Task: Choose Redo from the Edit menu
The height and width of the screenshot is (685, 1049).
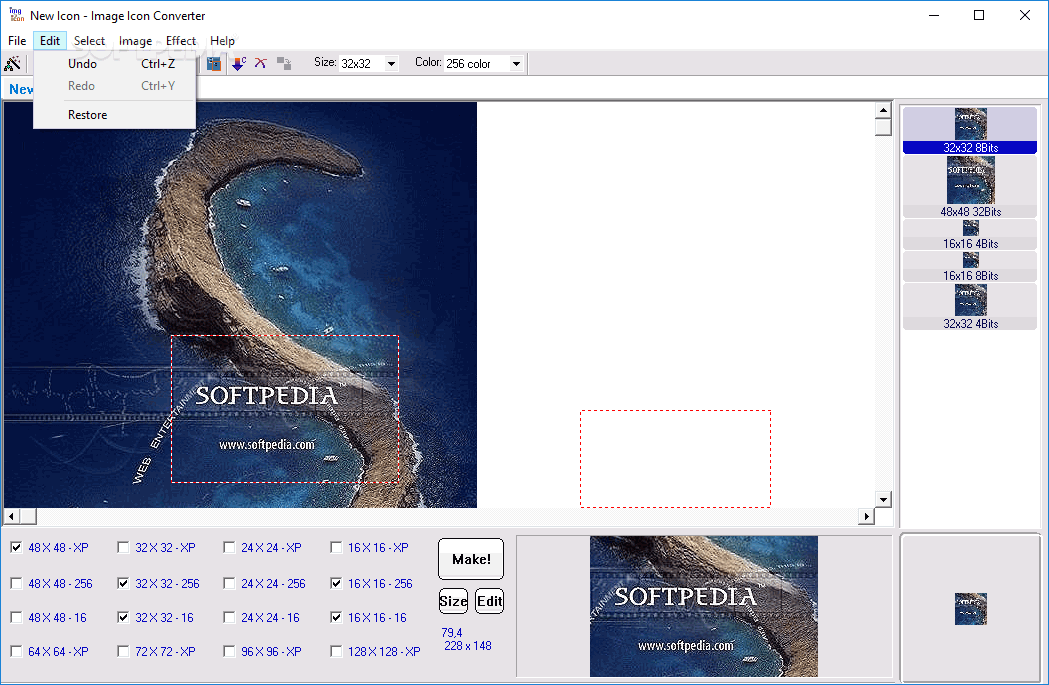Action: tap(114, 86)
